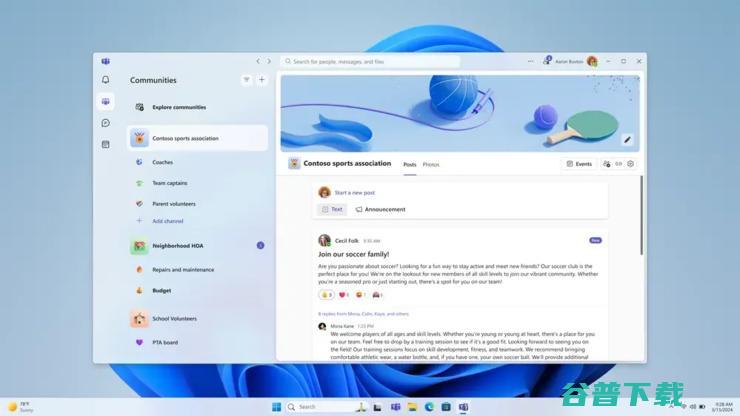
Task: Open the account switcher icon with badge
Action: [x=547, y=61]
